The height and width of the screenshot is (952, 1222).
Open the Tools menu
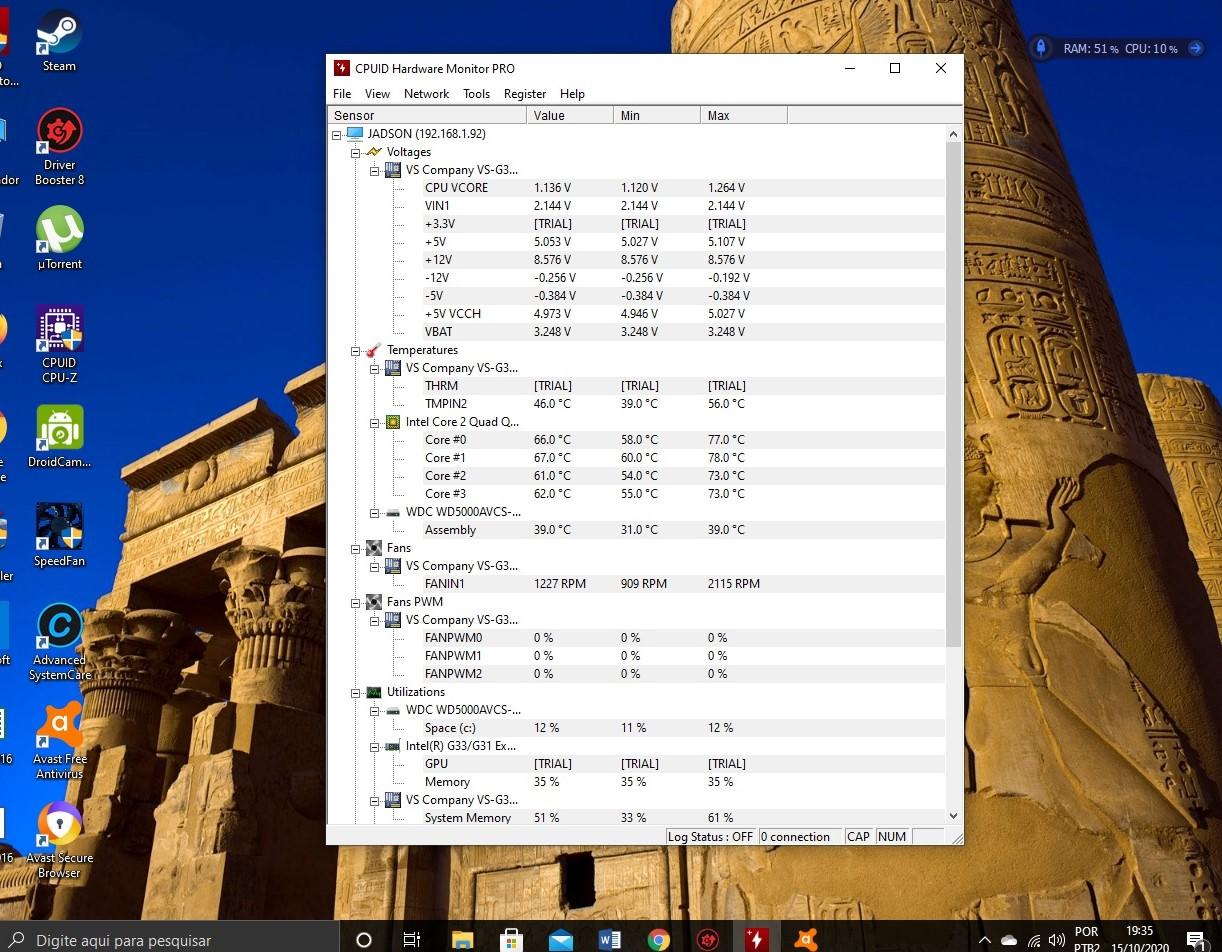pos(476,94)
